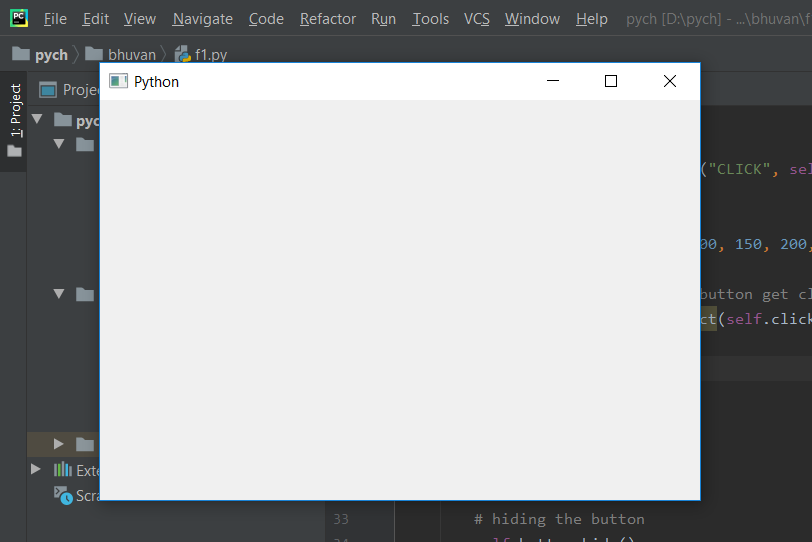Open the VCS menu
The width and height of the screenshot is (812, 542).
coord(476,19)
